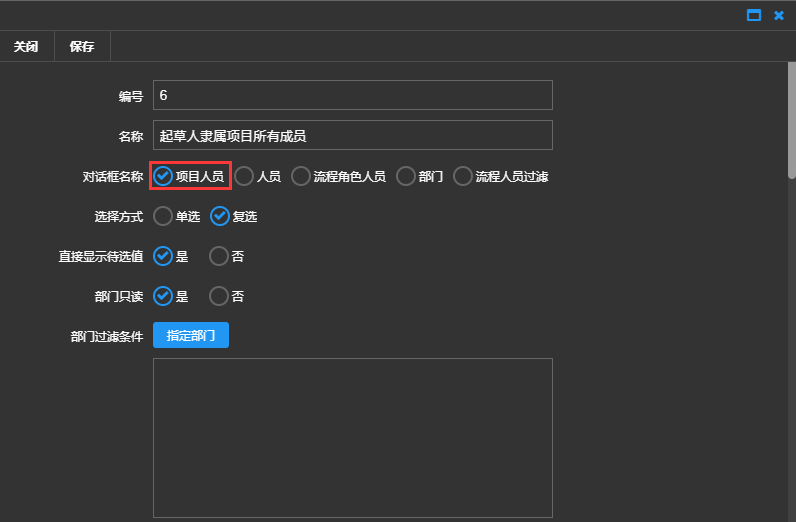The width and height of the screenshot is (796, 522).
Task: Click the blue 指定部门 button
Action: (191, 336)
